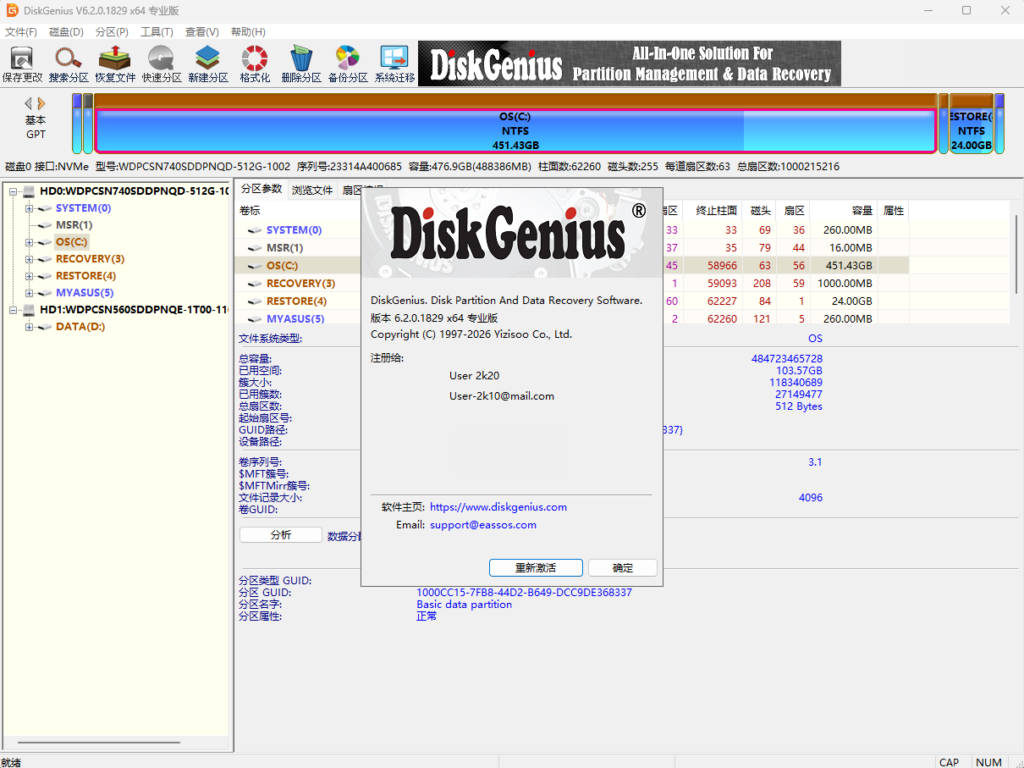The image size is (1024, 768).
Task: Select the OS(C:) row in the volume list
Action: coord(571,266)
